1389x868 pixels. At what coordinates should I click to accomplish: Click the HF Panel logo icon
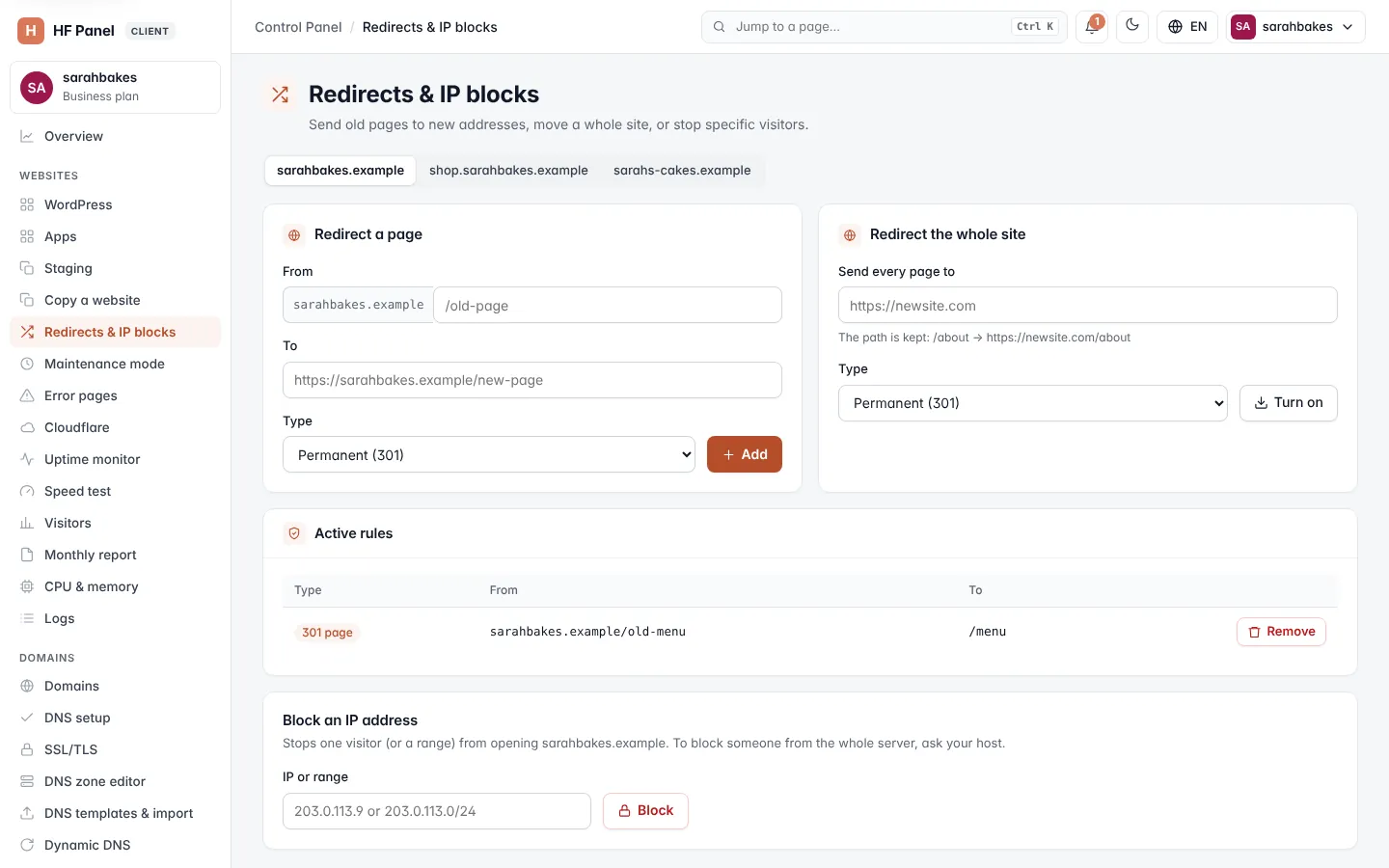pos(31,31)
